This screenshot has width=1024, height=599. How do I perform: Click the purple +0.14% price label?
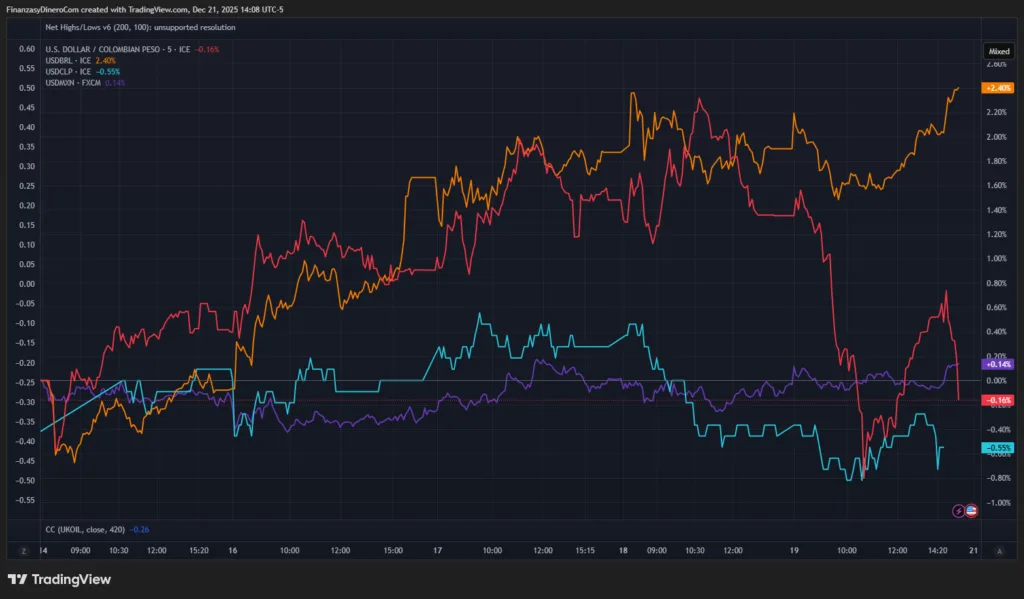click(x=998, y=365)
